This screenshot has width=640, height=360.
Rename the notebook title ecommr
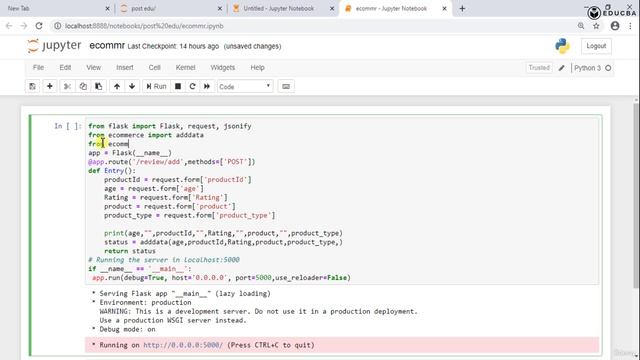[107, 46]
